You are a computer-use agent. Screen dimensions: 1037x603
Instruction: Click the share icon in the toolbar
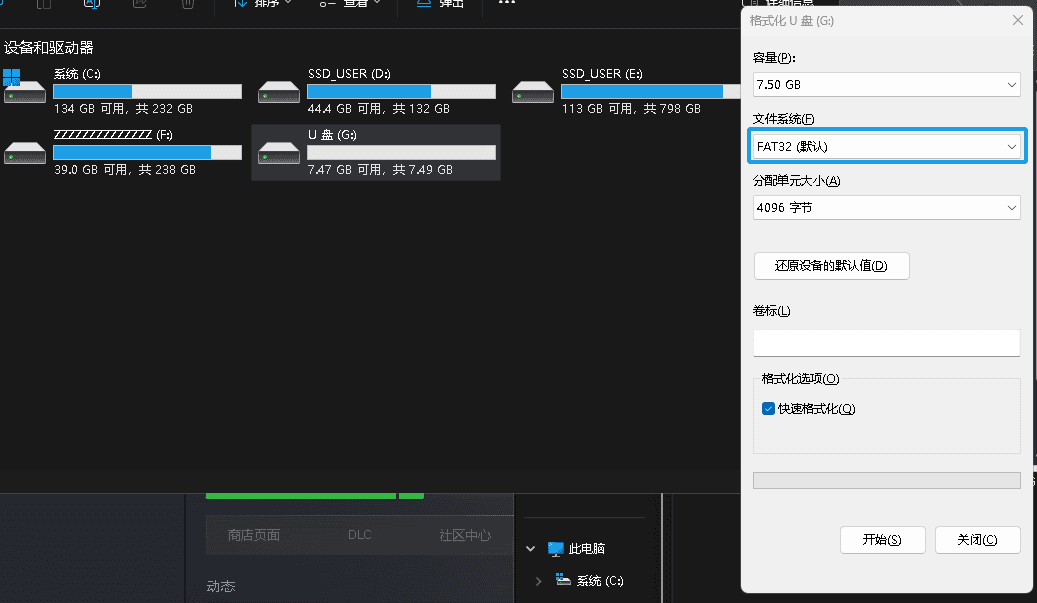click(139, 4)
